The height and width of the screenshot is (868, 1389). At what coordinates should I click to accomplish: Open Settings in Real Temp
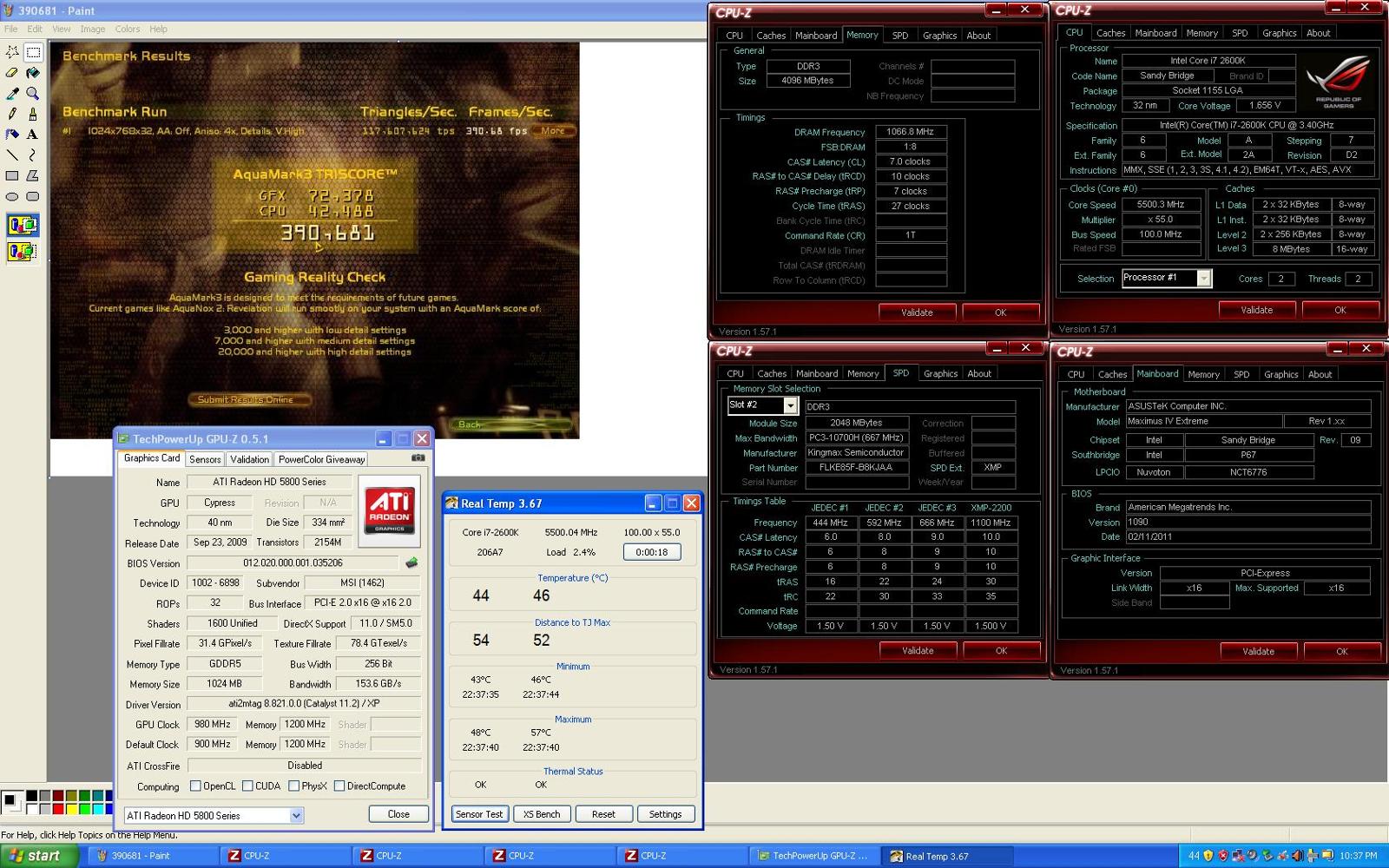coord(665,814)
